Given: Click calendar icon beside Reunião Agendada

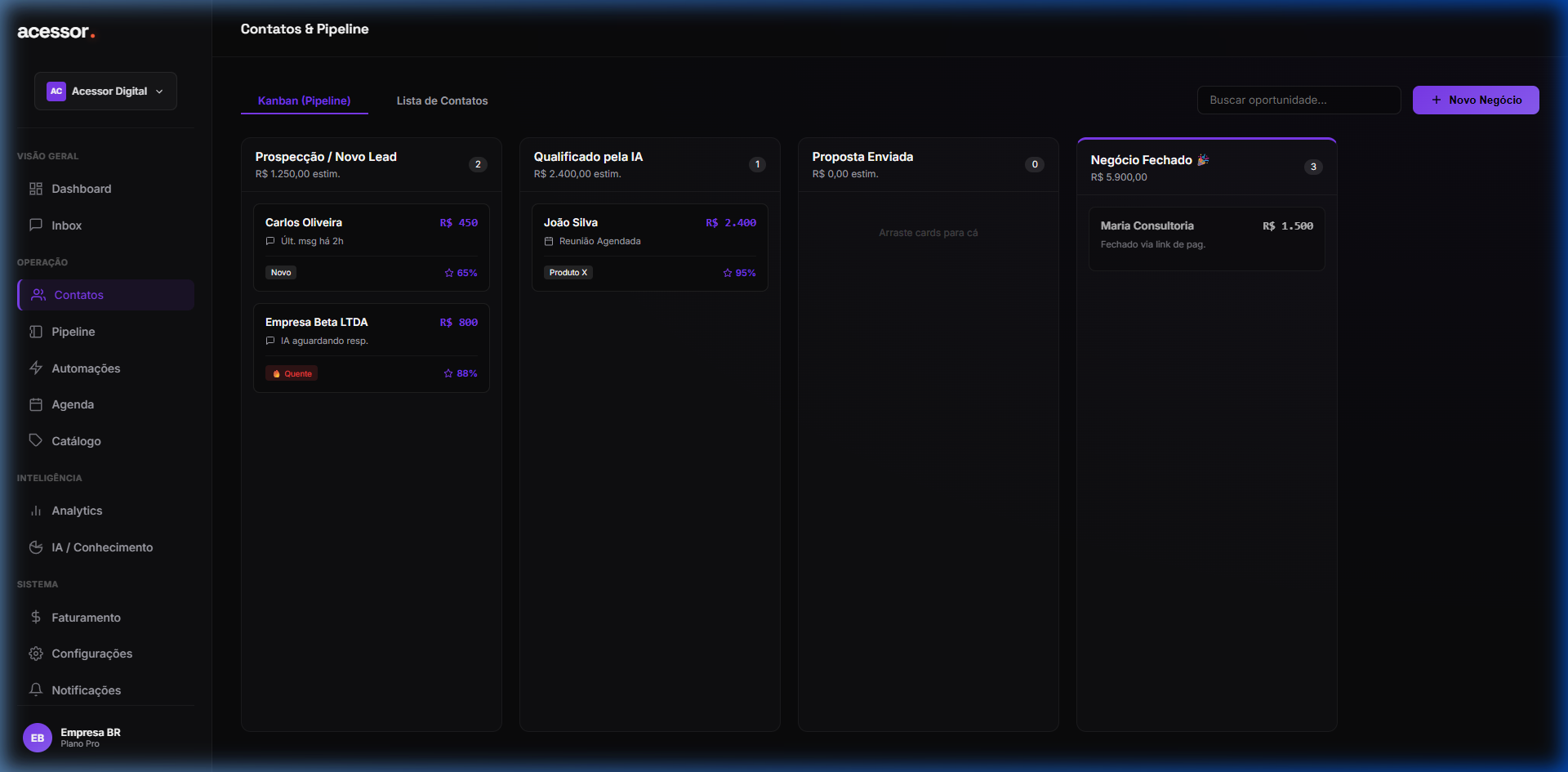Looking at the screenshot, I should click(x=549, y=241).
